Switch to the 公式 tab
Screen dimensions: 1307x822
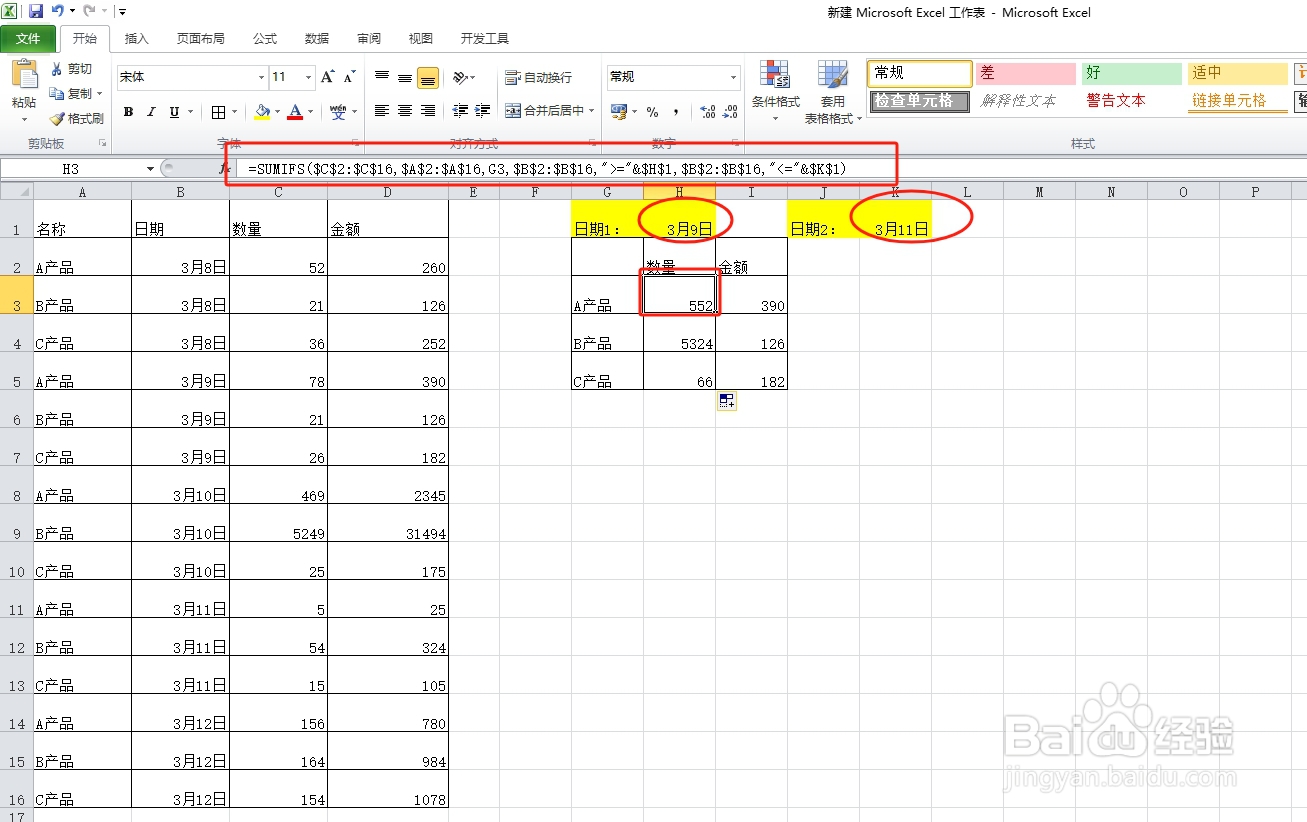tap(265, 39)
